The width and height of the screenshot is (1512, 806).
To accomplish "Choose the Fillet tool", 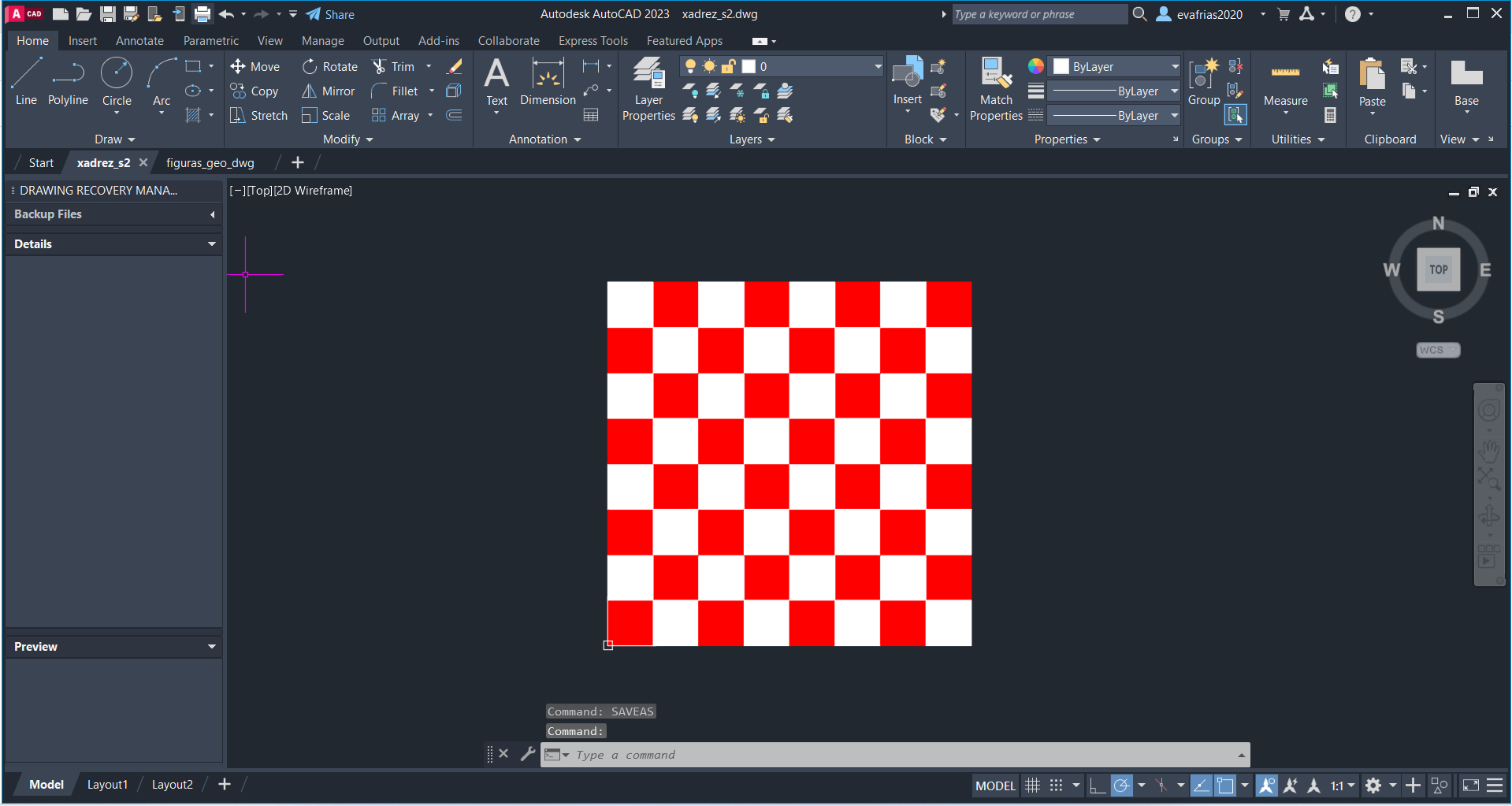I will pos(395,91).
